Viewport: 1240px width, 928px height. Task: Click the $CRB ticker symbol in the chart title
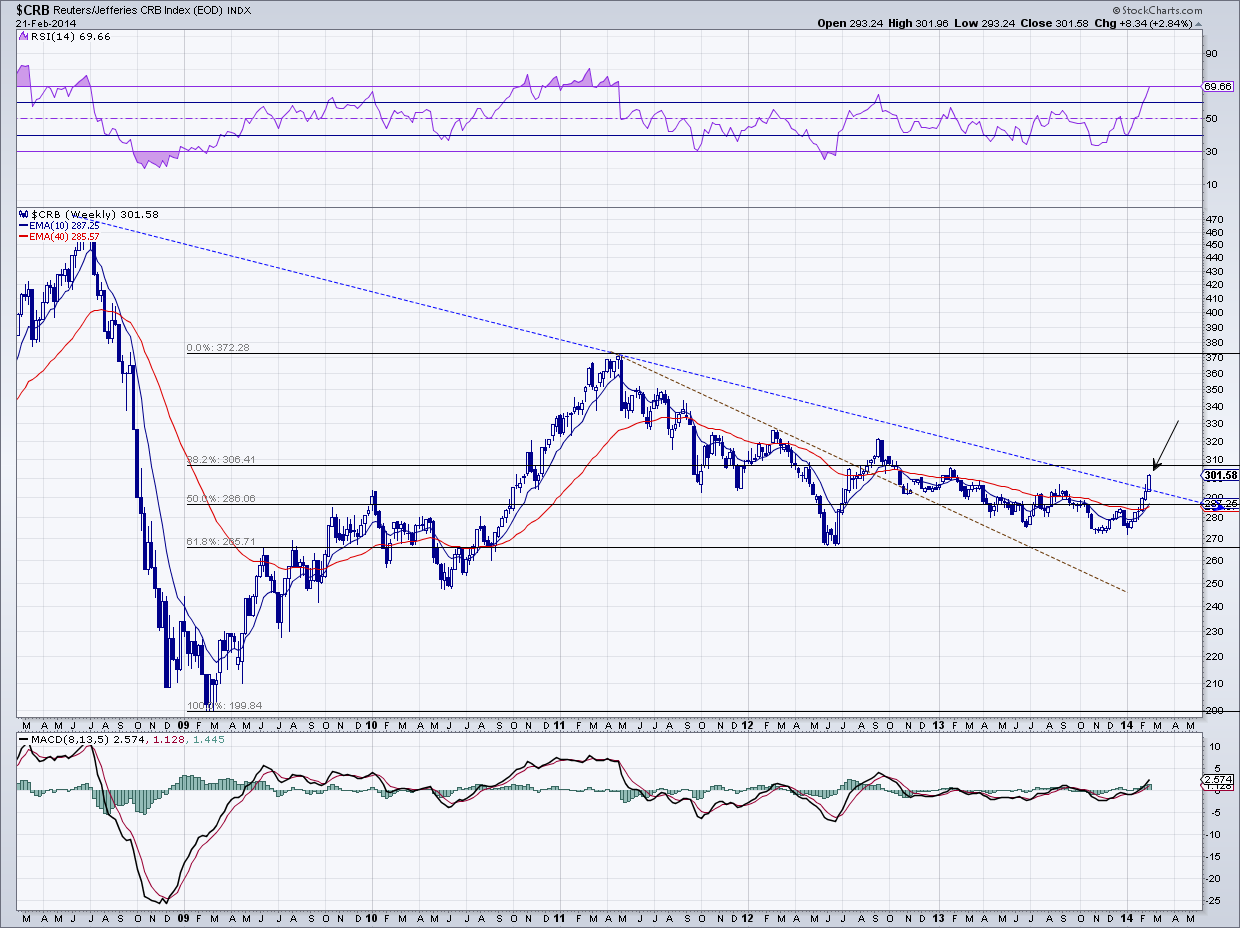31,9
